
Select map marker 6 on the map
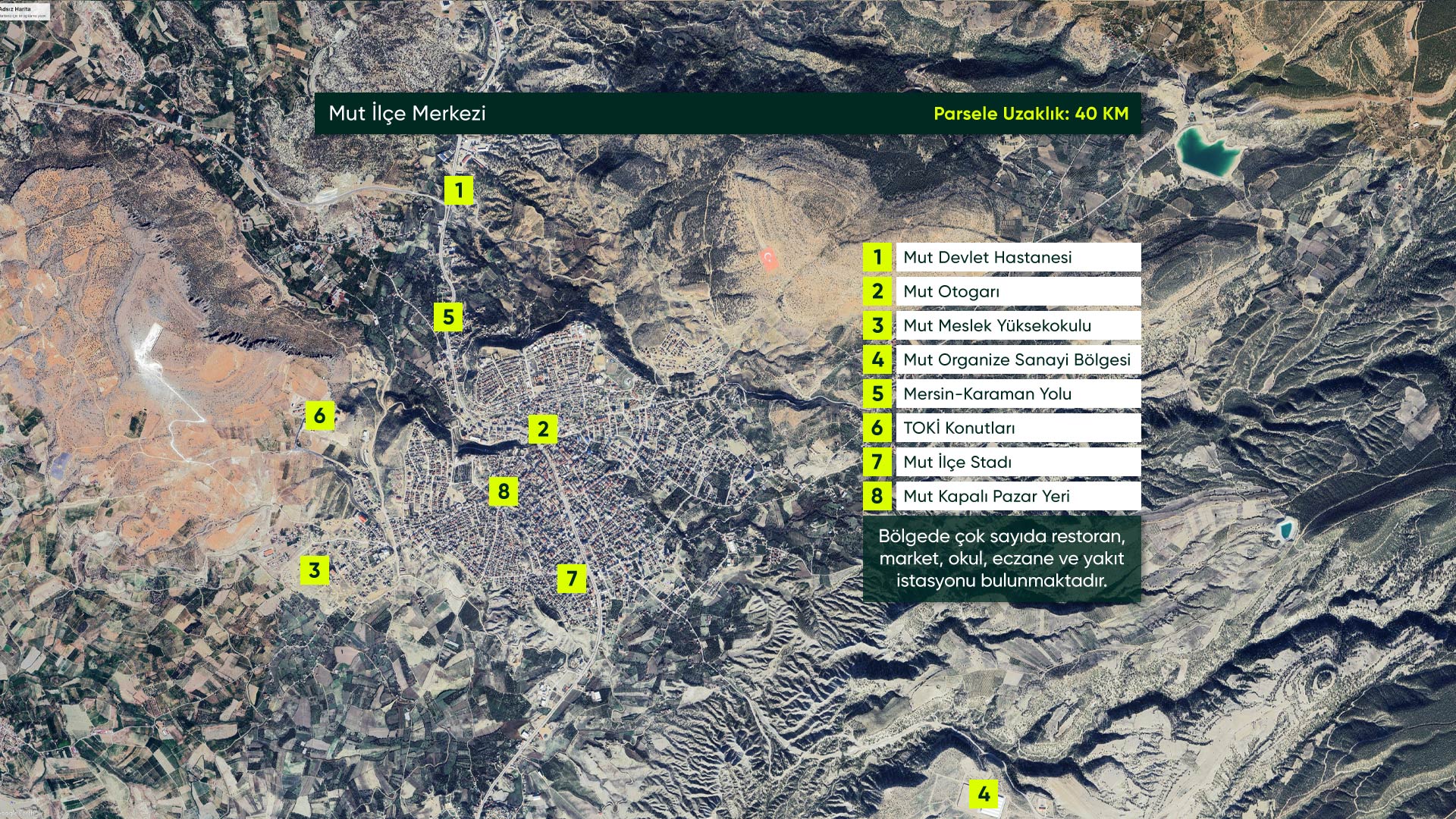319,415
